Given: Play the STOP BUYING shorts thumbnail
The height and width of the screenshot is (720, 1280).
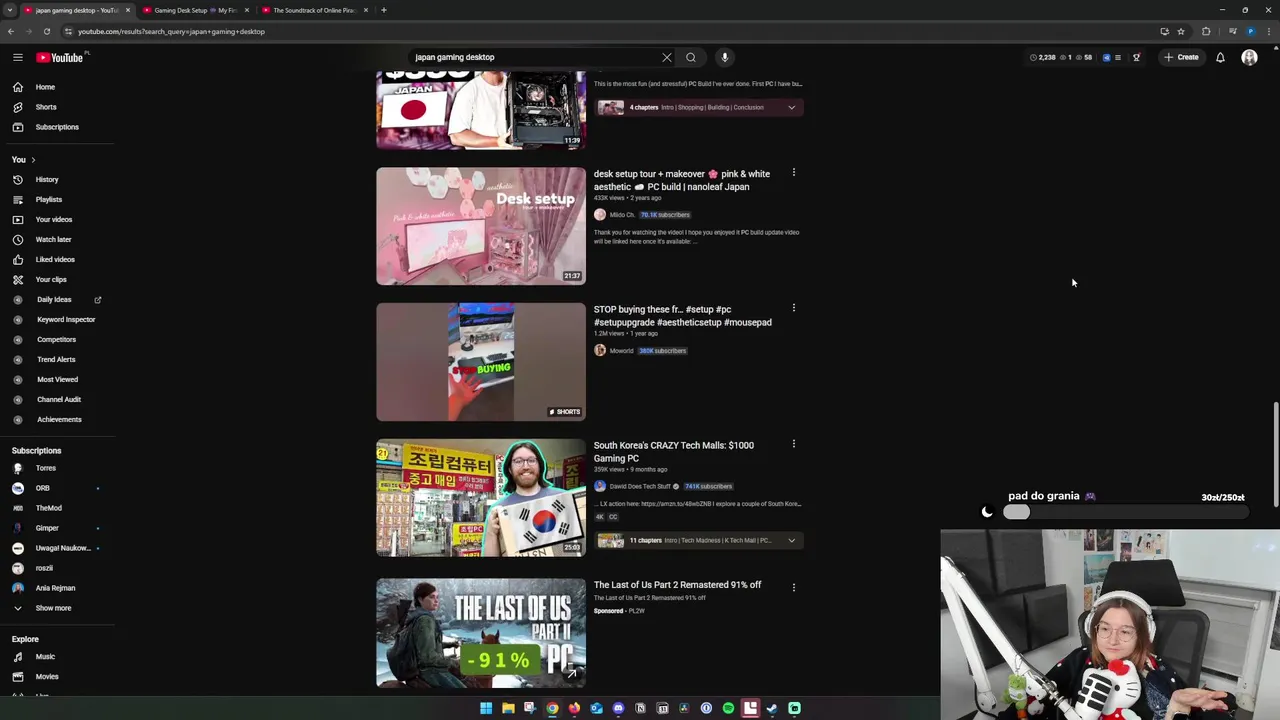Looking at the screenshot, I should click(x=481, y=362).
